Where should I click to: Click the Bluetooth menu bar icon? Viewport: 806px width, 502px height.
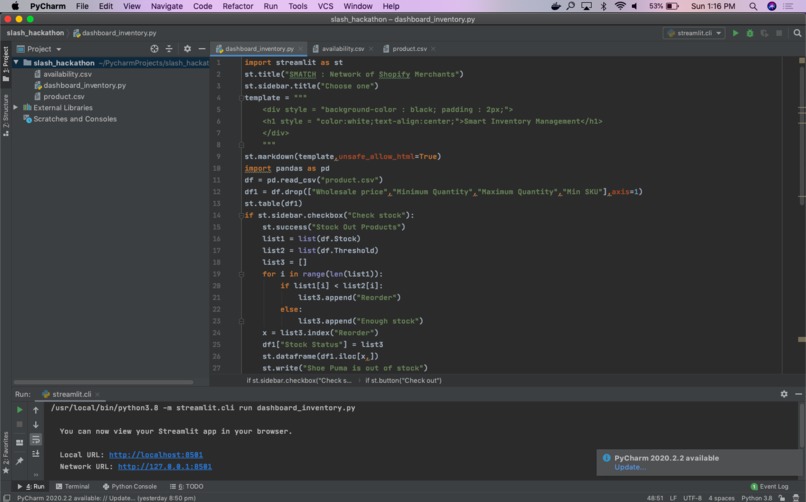coord(603,6)
